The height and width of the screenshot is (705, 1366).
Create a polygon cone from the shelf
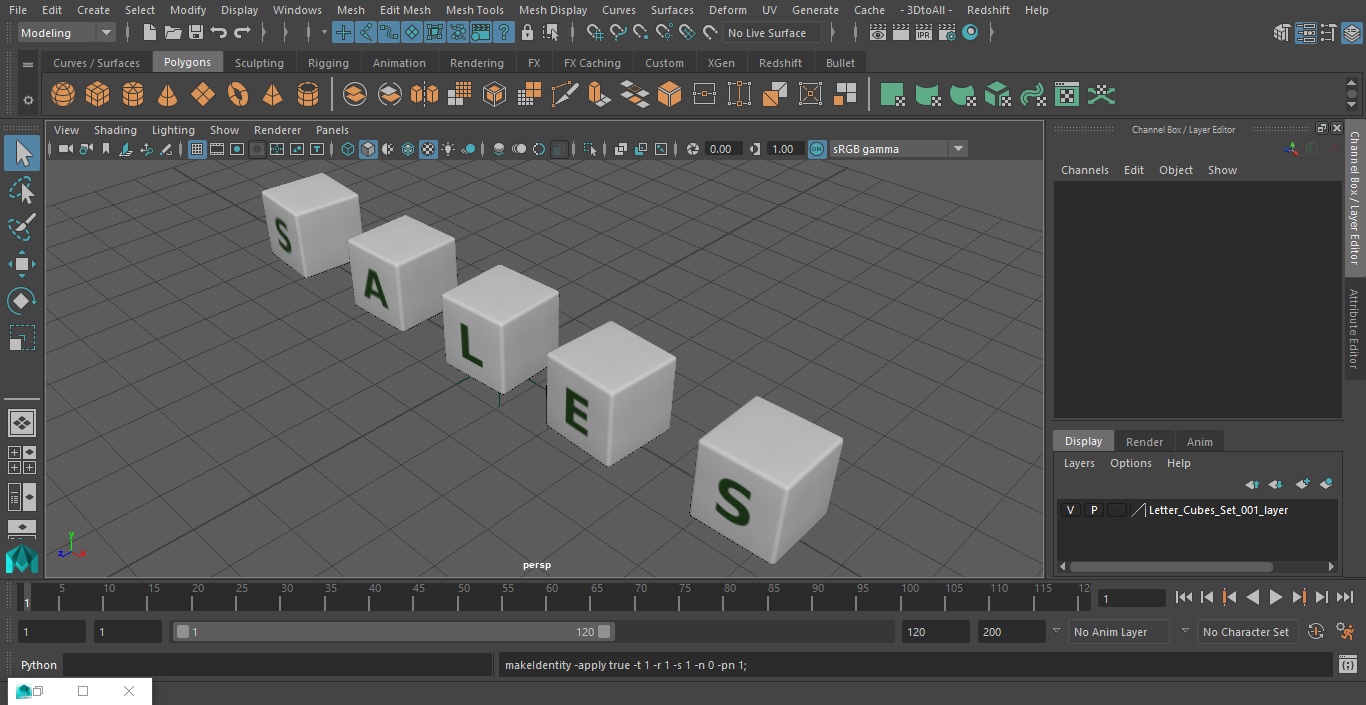[168, 95]
